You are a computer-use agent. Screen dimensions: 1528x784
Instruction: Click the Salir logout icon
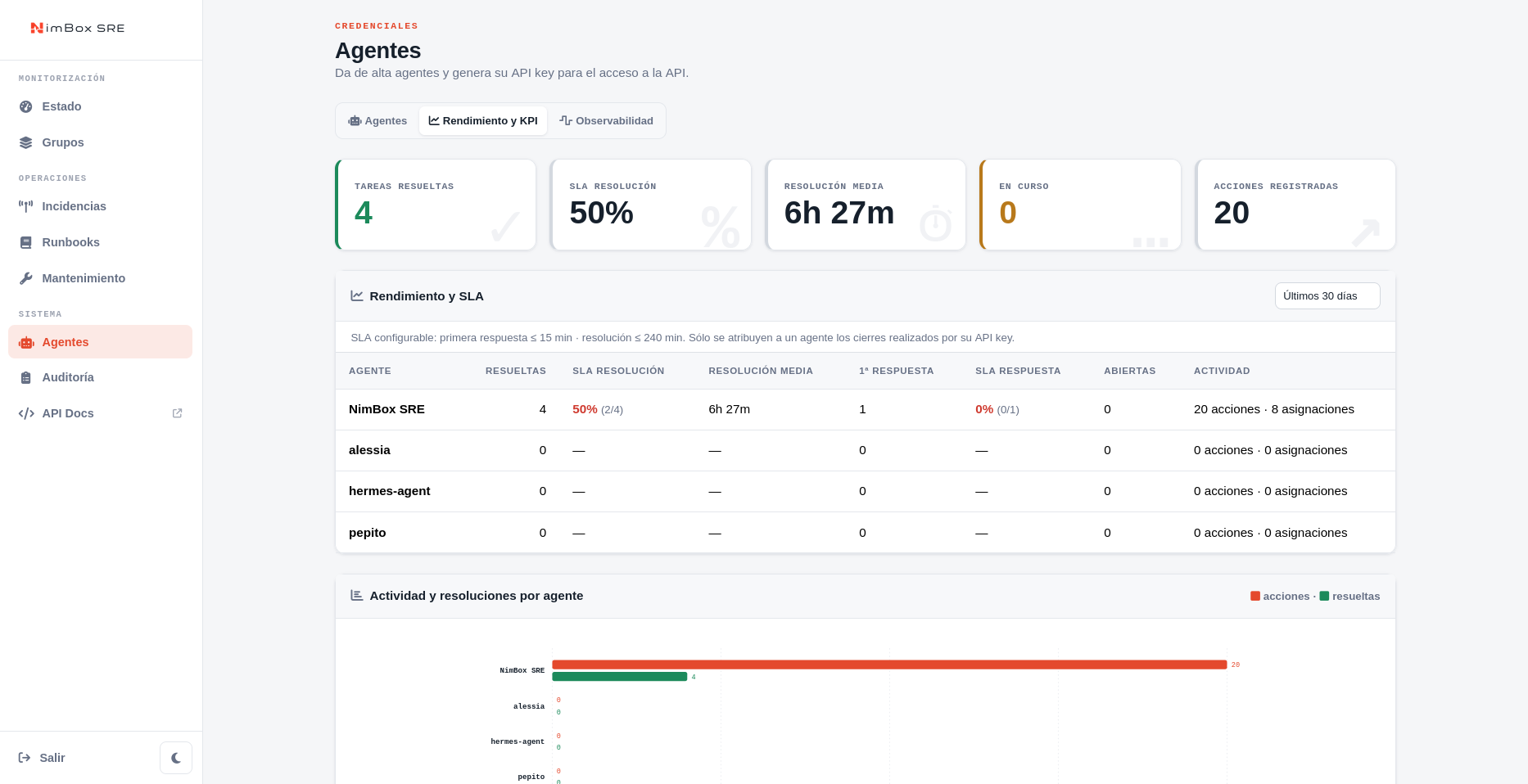pyautogui.click(x=25, y=758)
